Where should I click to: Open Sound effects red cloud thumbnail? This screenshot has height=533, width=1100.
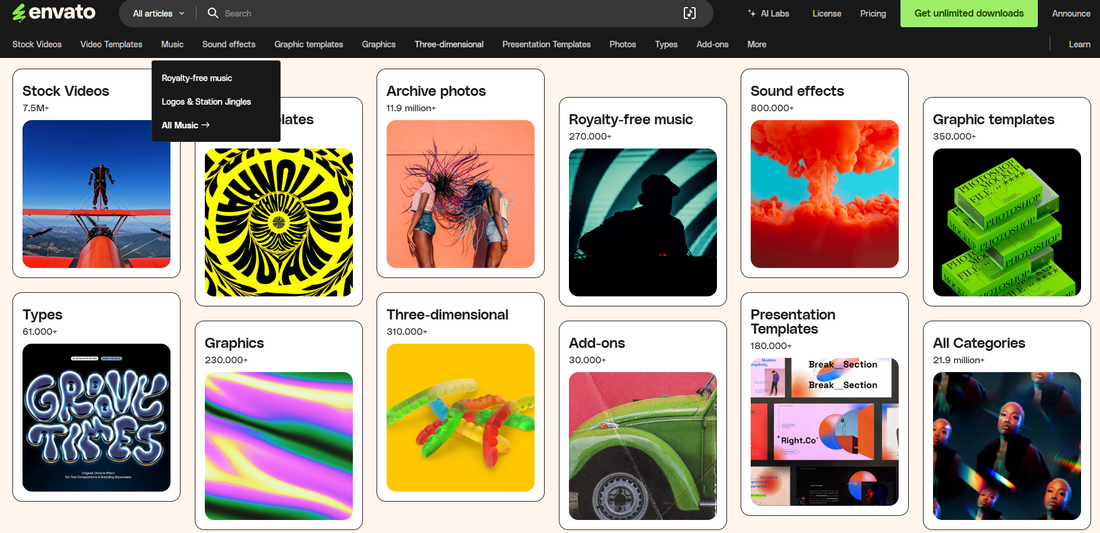coord(824,194)
